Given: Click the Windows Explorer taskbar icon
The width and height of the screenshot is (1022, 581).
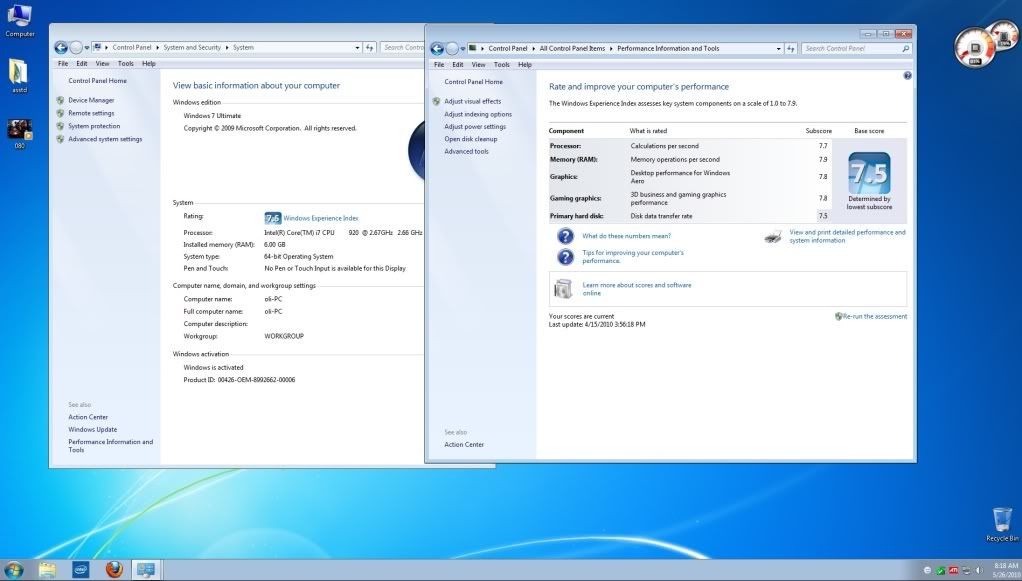Looking at the screenshot, I should point(47,569).
